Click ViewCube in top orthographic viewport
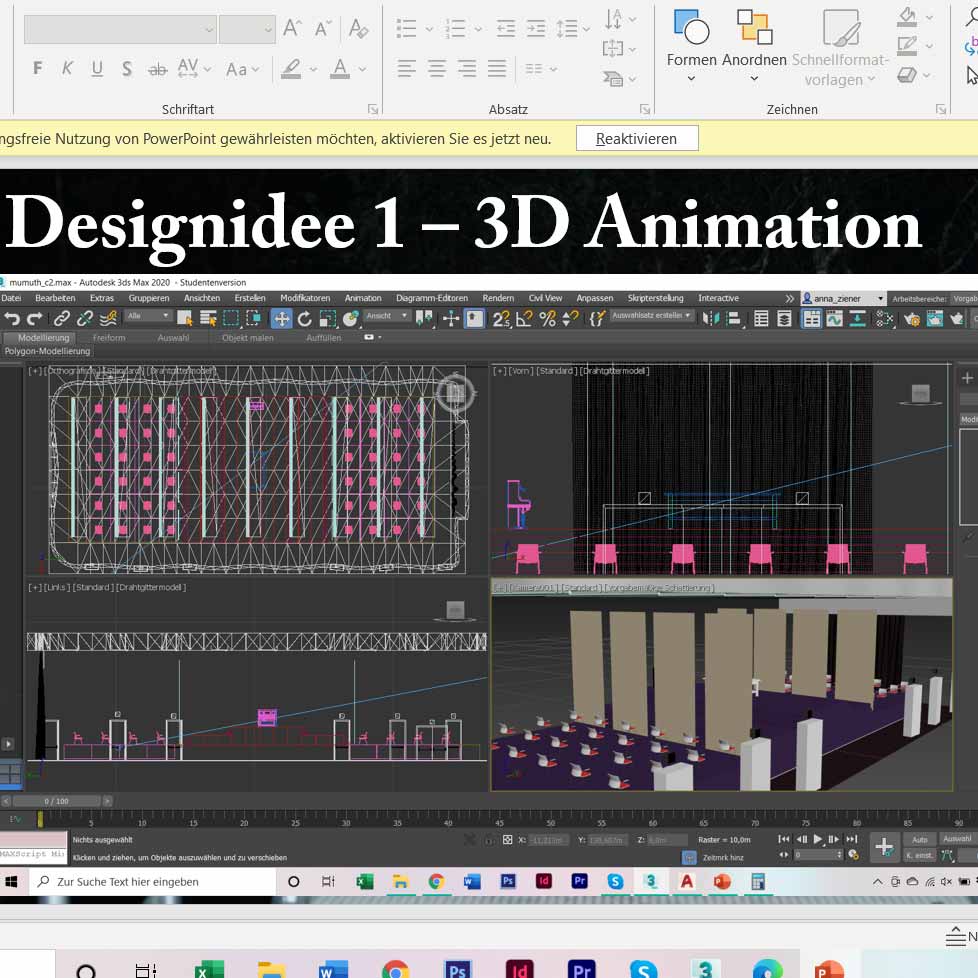Viewport: 978px width, 978px height. click(455, 392)
